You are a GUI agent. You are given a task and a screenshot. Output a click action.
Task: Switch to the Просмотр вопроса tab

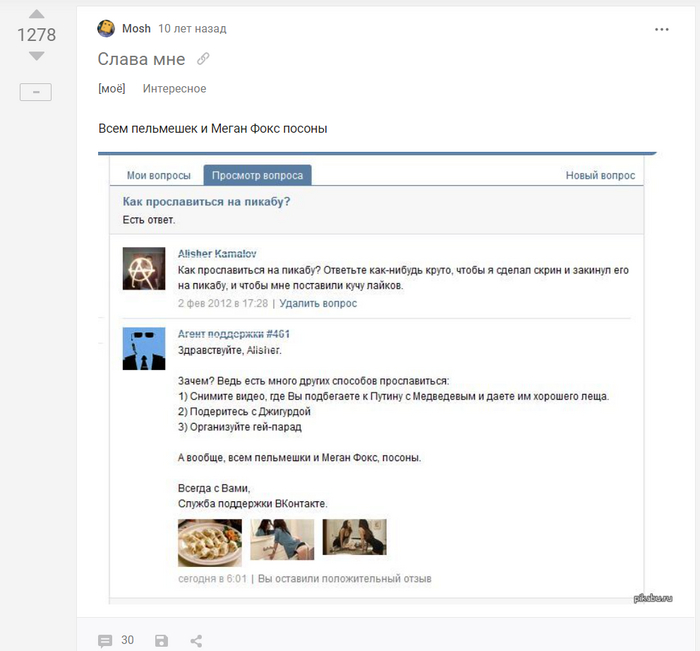tap(258, 175)
